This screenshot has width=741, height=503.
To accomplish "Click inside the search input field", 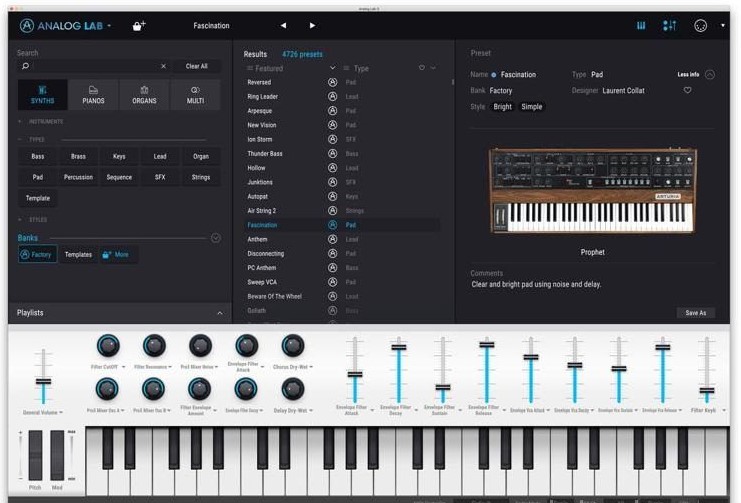I will (97, 66).
